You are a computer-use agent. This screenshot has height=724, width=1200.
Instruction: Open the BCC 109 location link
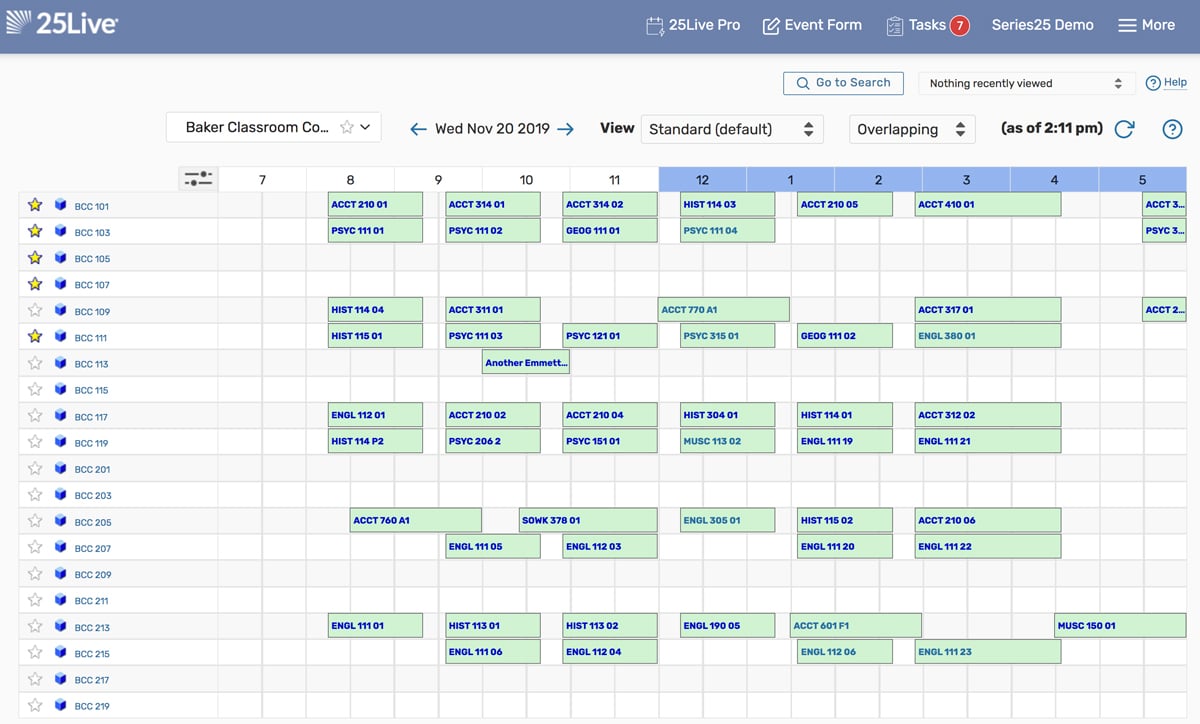(x=92, y=311)
